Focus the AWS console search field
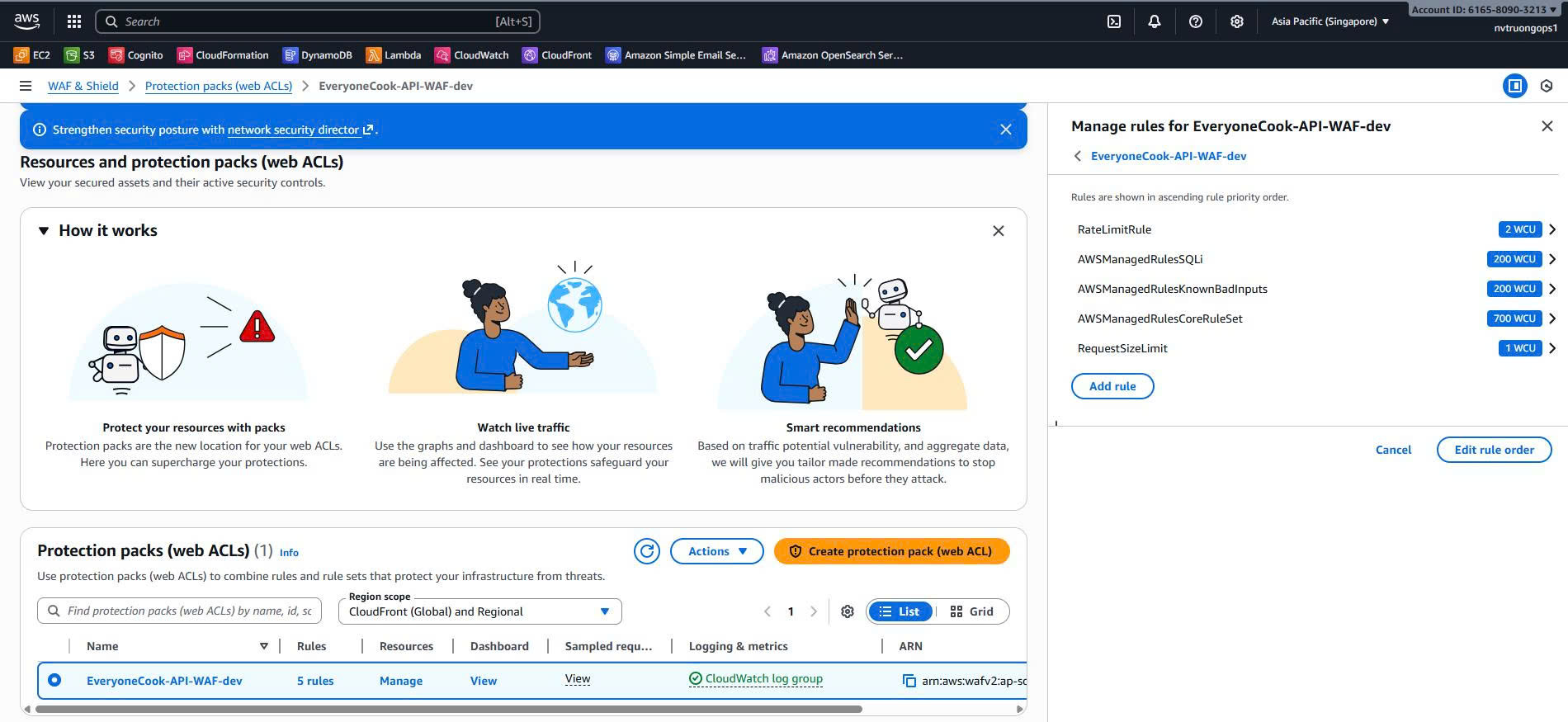This screenshot has width=1568, height=722. [318, 21]
